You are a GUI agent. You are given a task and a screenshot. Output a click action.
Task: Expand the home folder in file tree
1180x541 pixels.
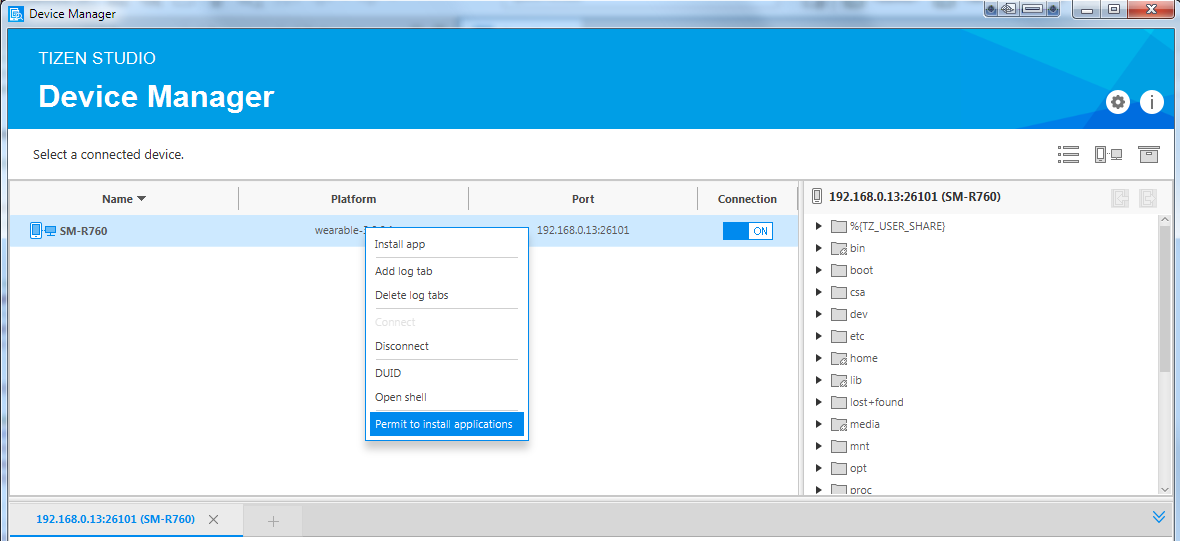(820, 358)
